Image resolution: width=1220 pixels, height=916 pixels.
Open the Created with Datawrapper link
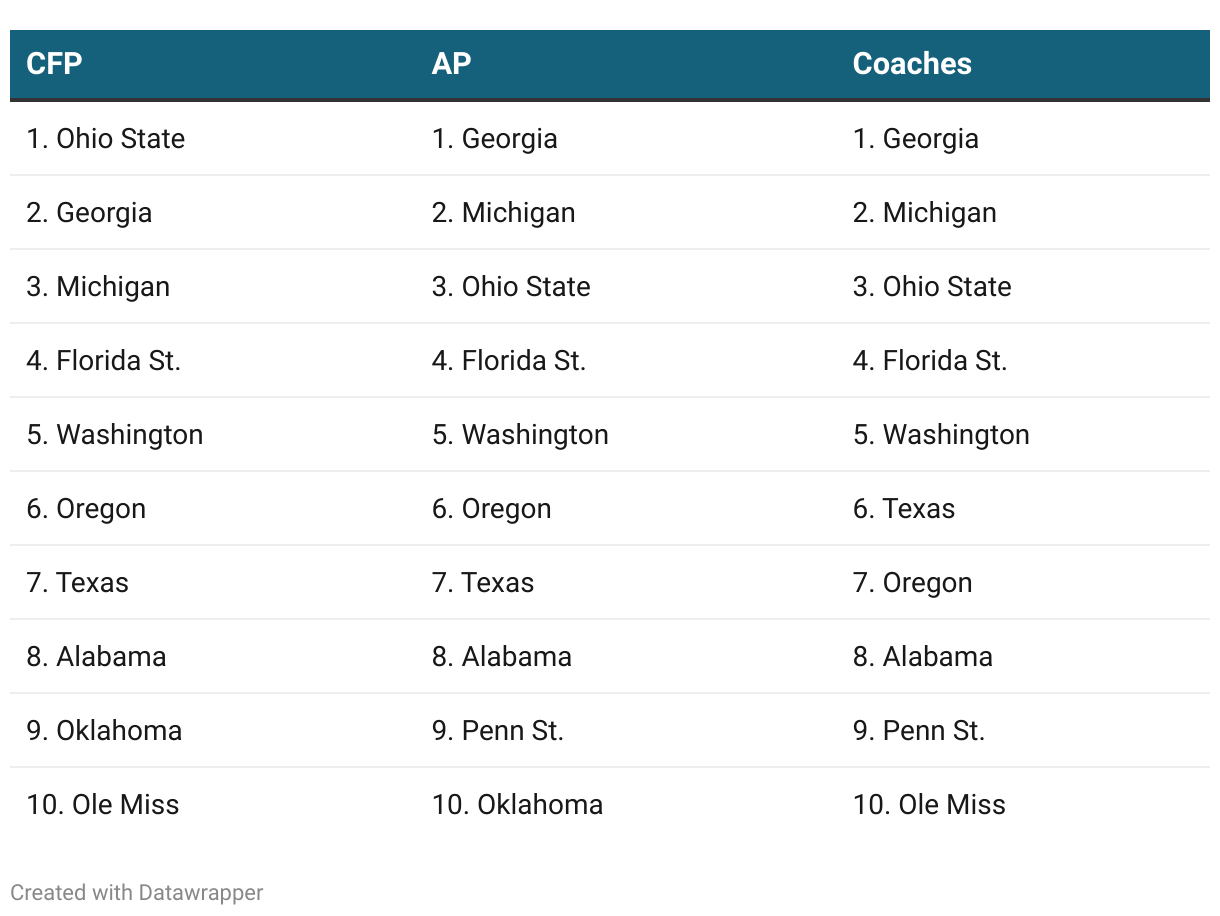tap(137, 892)
